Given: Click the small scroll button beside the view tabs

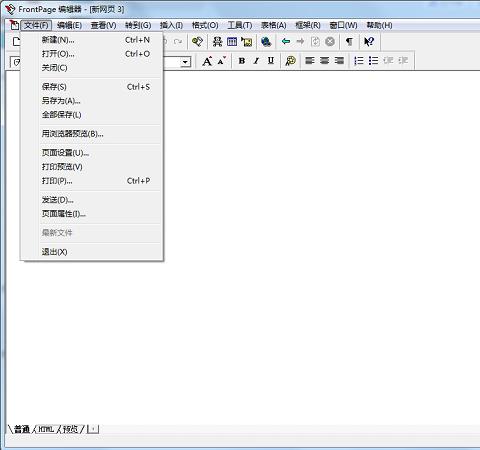Looking at the screenshot, I should coord(93,429).
